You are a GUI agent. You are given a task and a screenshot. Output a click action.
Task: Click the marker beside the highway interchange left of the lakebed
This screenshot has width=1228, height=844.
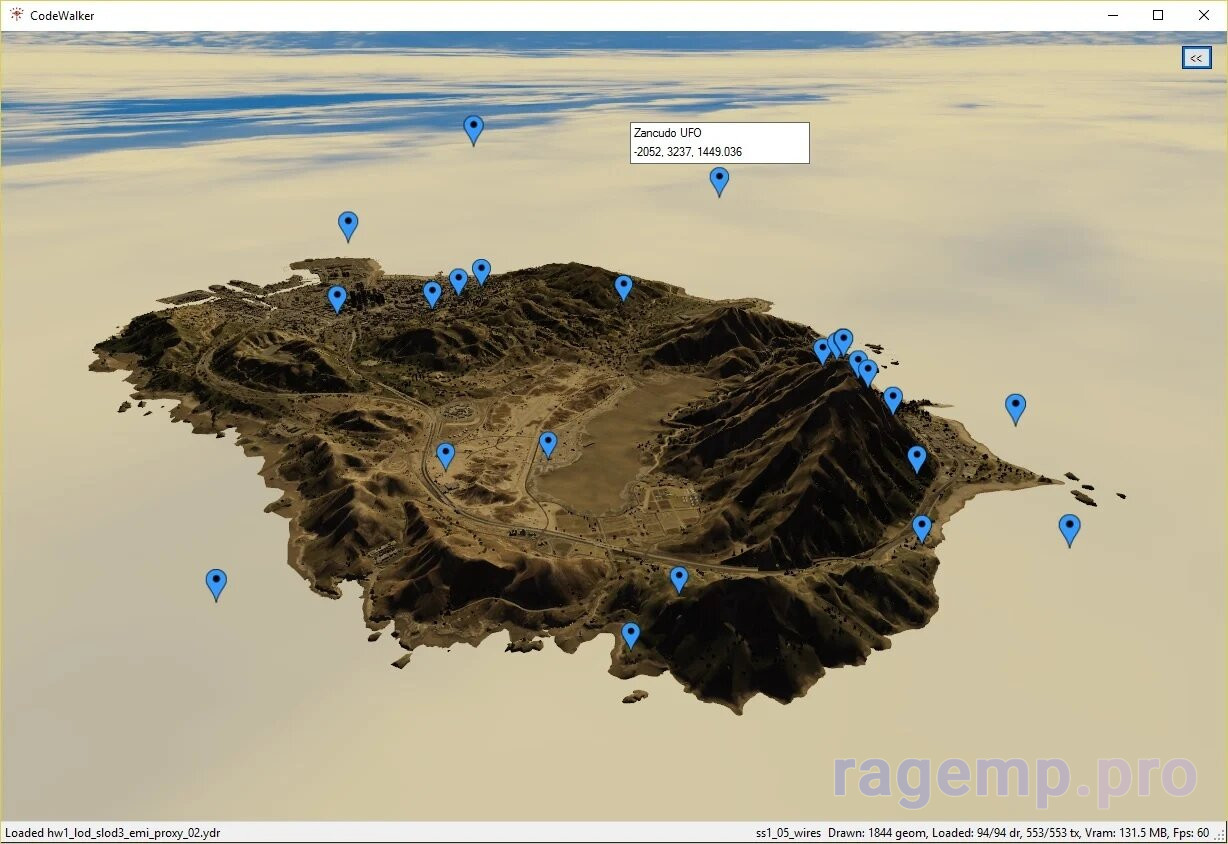(446, 455)
